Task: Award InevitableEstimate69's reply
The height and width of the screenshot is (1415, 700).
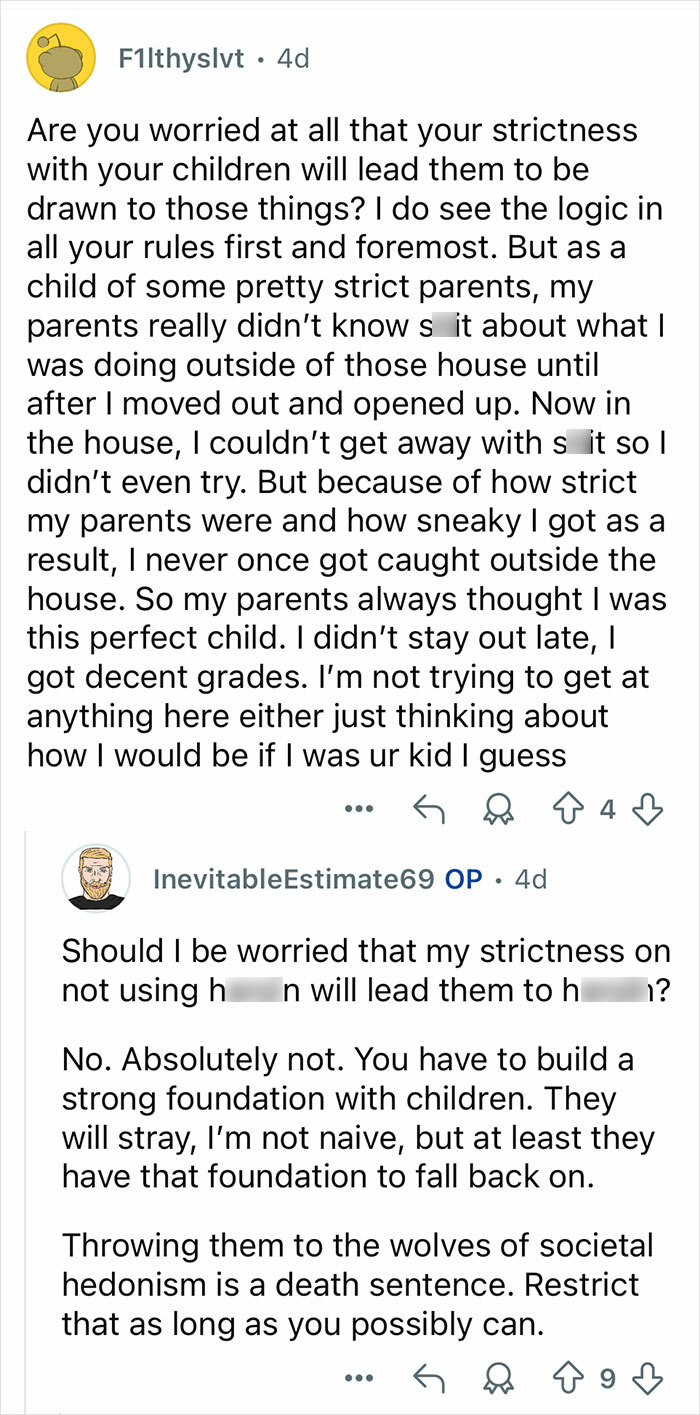Action: click(498, 1375)
